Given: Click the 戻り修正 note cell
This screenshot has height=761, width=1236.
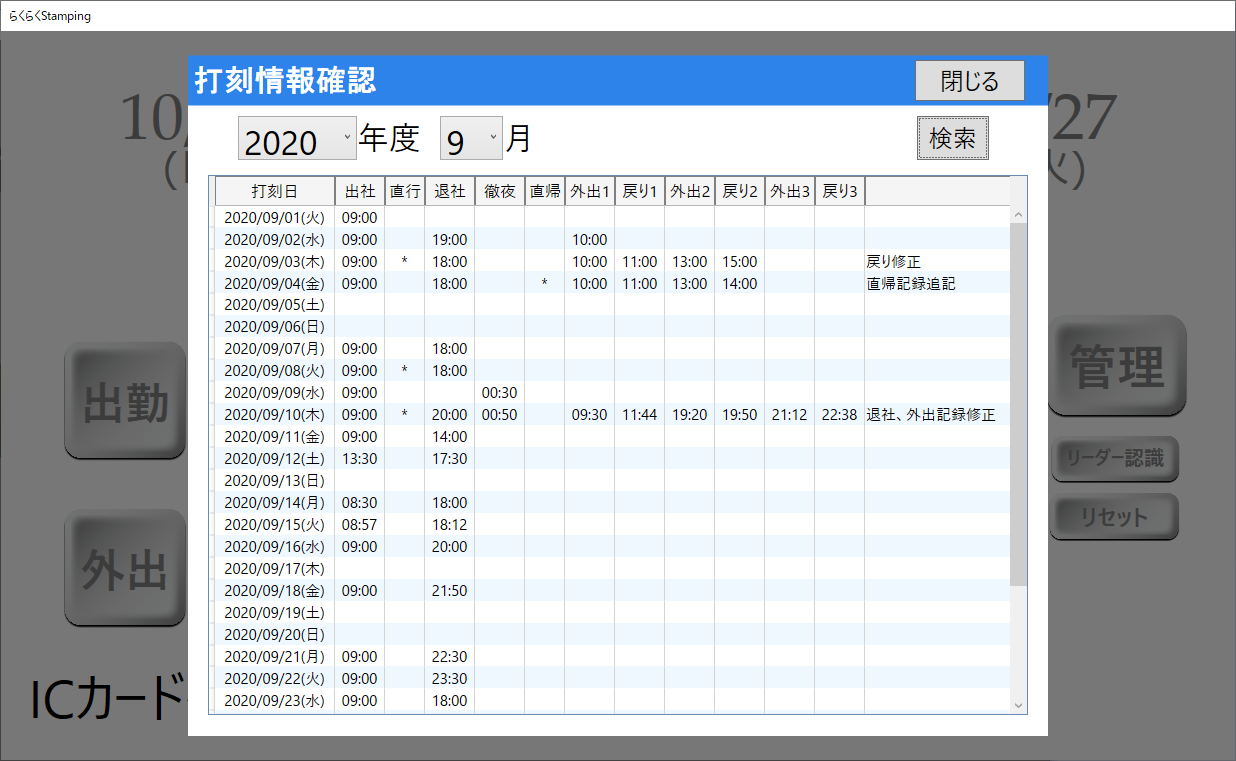Looking at the screenshot, I should click(x=893, y=262).
